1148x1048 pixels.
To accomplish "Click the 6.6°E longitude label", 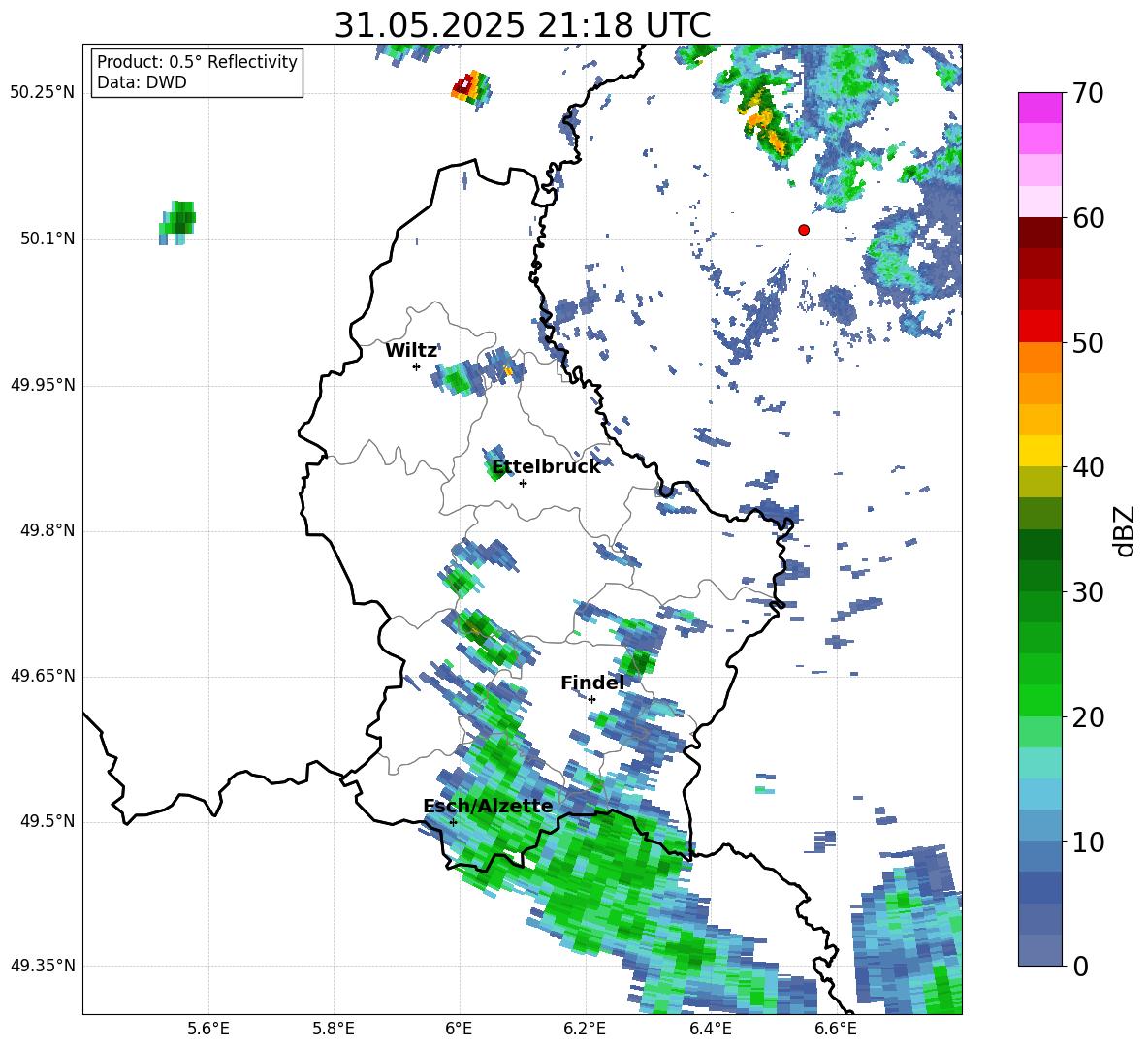I will tap(836, 1030).
